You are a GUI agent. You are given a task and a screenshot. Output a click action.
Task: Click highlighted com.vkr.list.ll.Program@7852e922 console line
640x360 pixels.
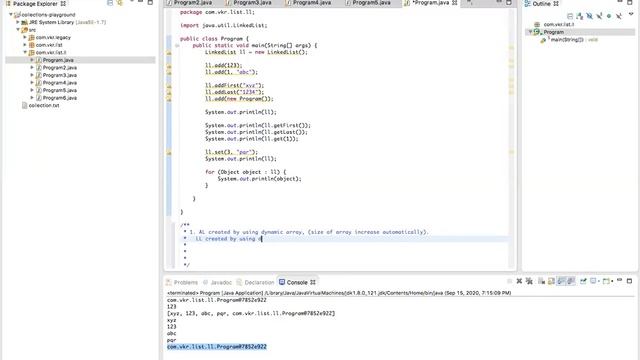tap(217, 347)
